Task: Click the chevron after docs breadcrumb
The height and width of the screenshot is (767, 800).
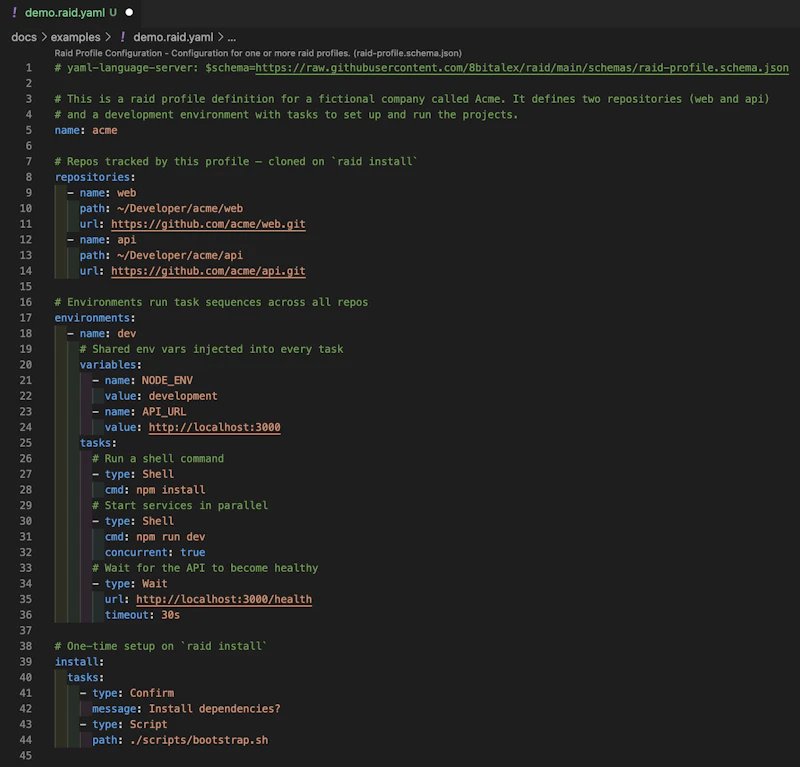Action: 44,37
